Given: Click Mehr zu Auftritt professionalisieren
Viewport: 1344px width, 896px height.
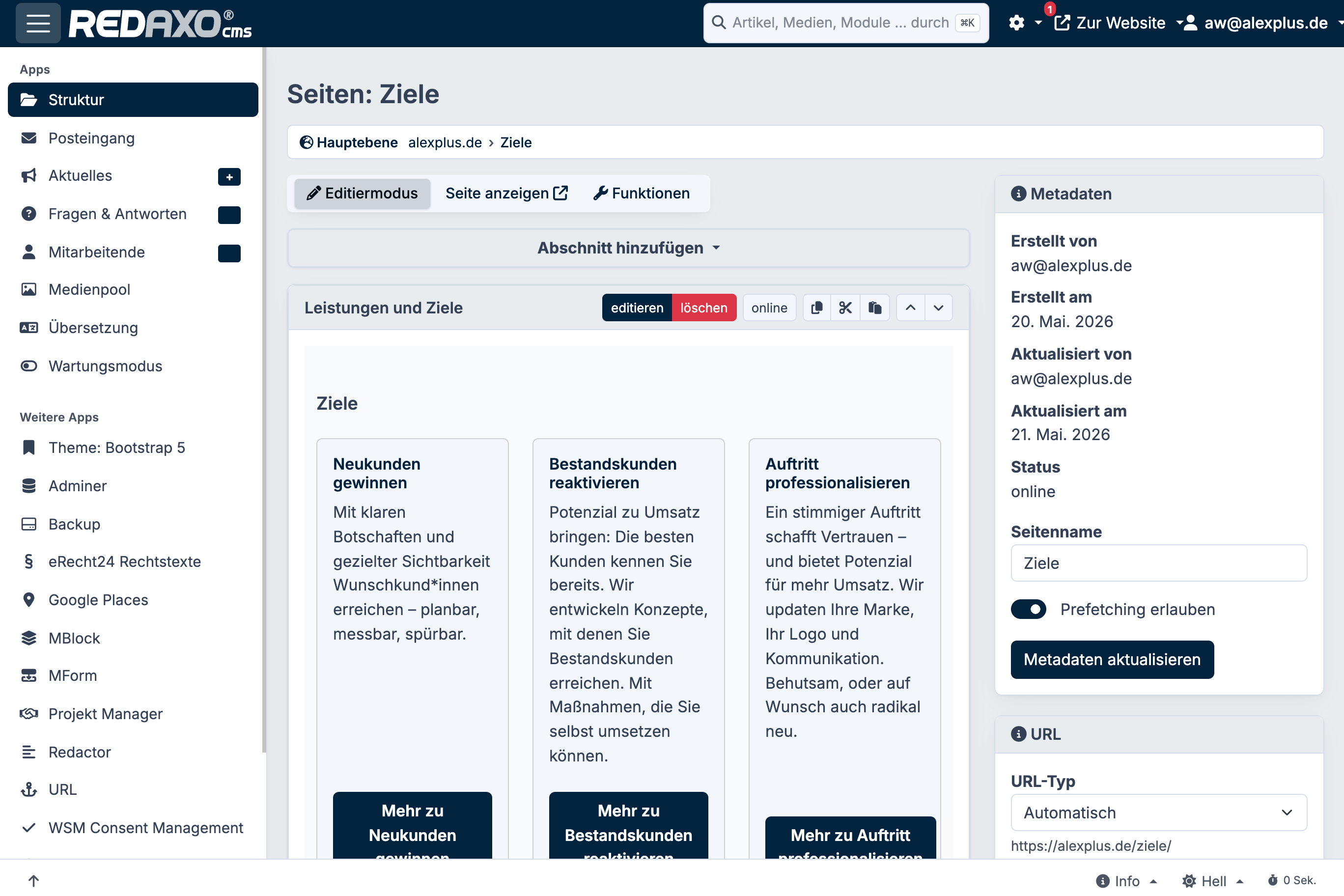Looking at the screenshot, I should click(x=850, y=838).
